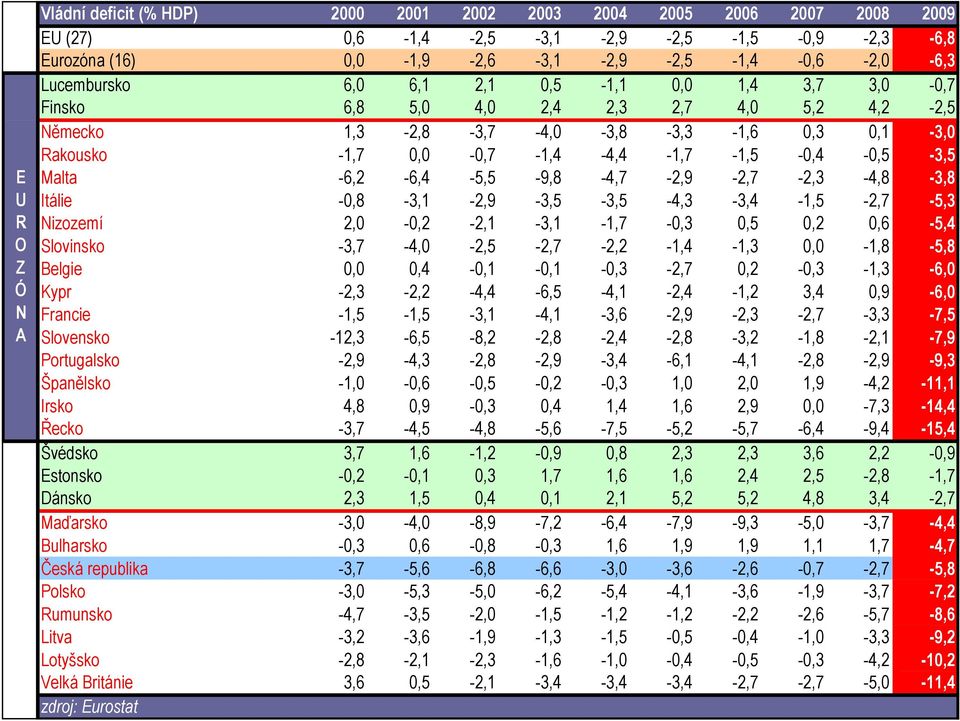Click Francie's 2009 value -7,5
The height and width of the screenshot is (721, 960).
pyautogui.click(x=942, y=315)
